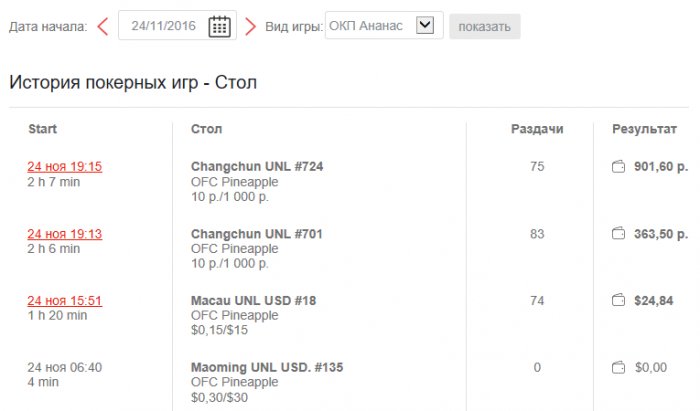The height and width of the screenshot is (411, 700).
Task: Go to previous date with left arrow
Action: [103, 26]
